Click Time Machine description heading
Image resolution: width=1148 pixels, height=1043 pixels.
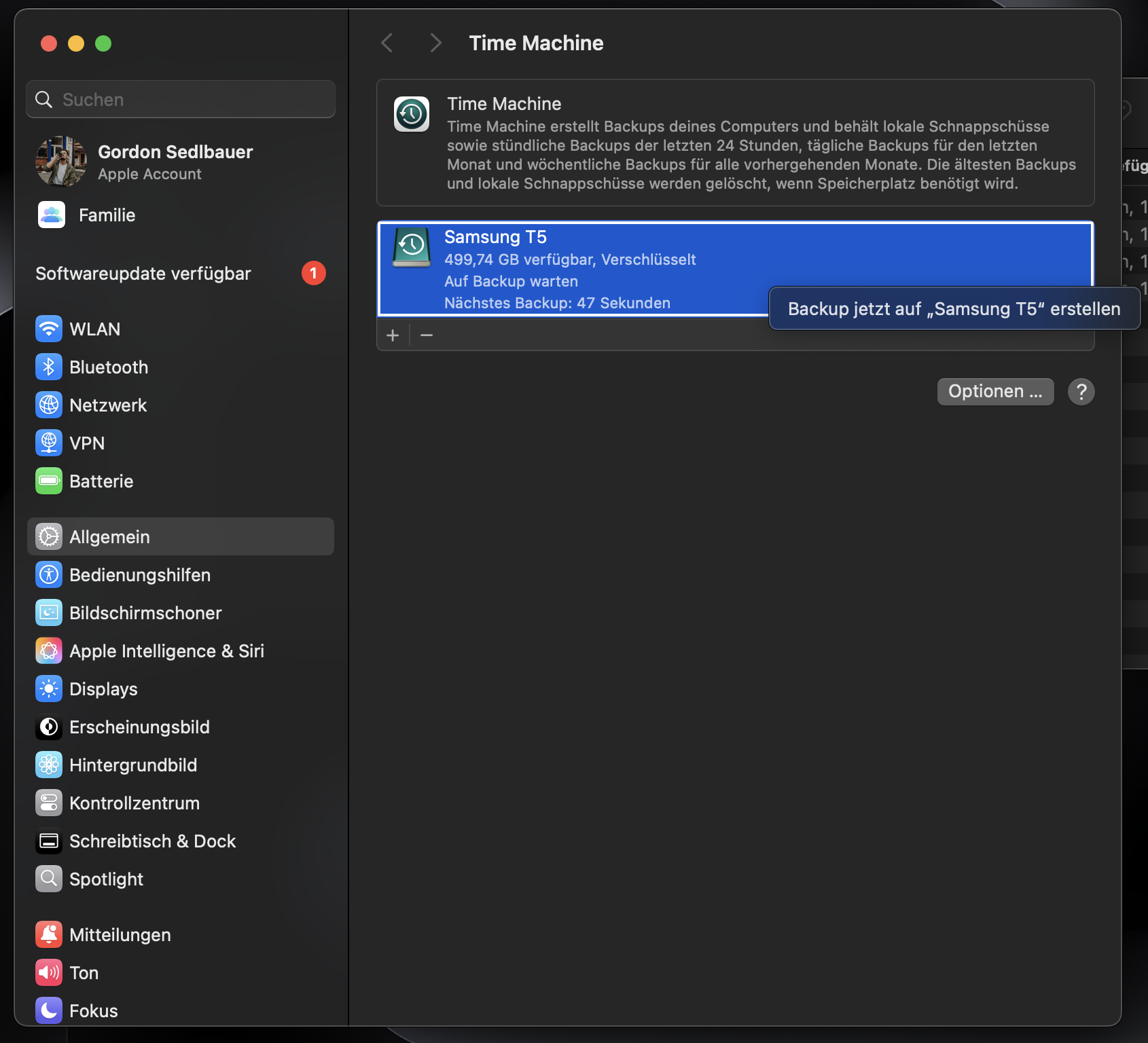(504, 104)
